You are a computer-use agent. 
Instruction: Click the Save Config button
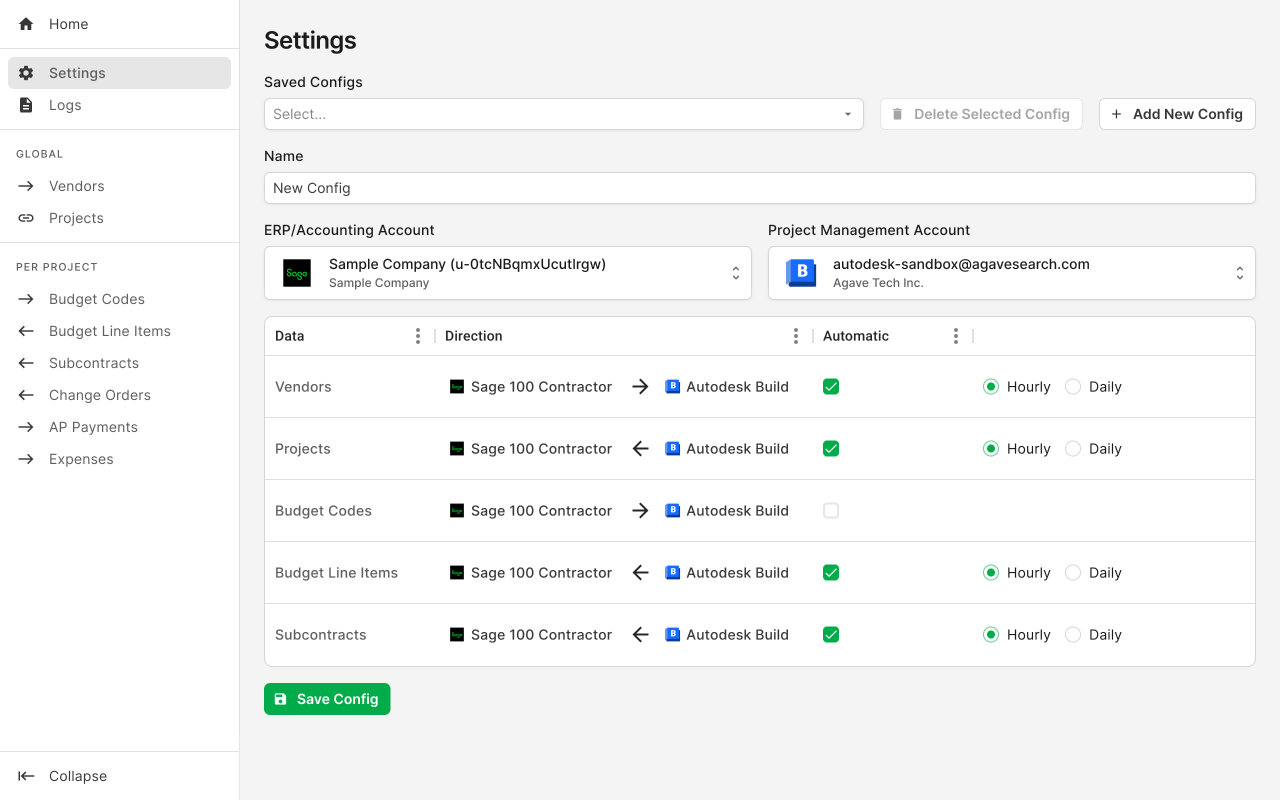point(327,699)
